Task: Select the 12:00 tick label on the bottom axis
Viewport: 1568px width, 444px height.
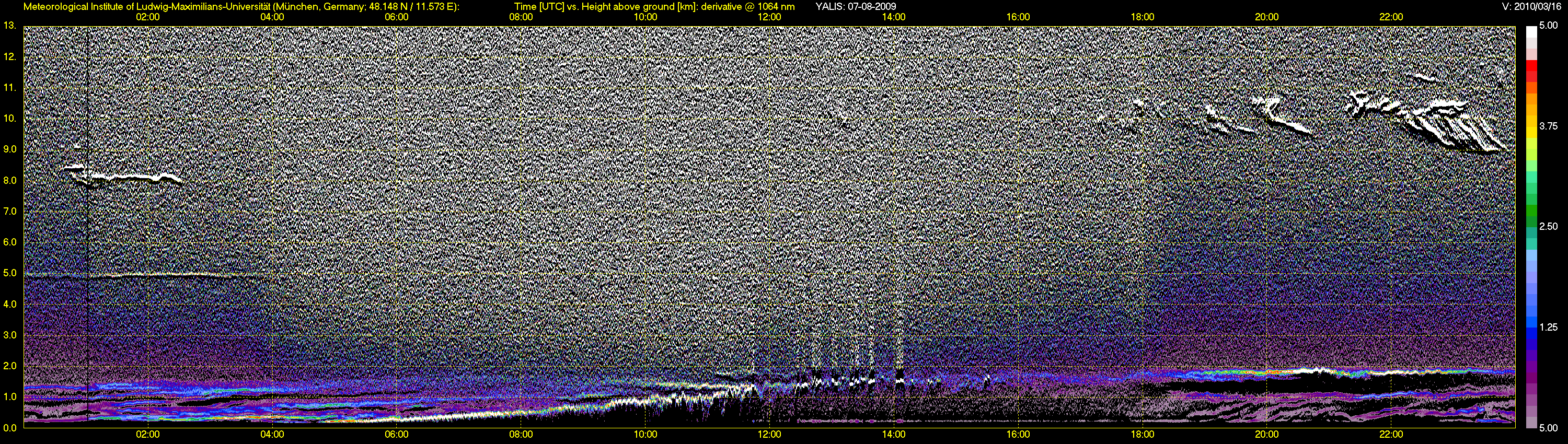Action: pyautogui.click(x=769, y=434)
